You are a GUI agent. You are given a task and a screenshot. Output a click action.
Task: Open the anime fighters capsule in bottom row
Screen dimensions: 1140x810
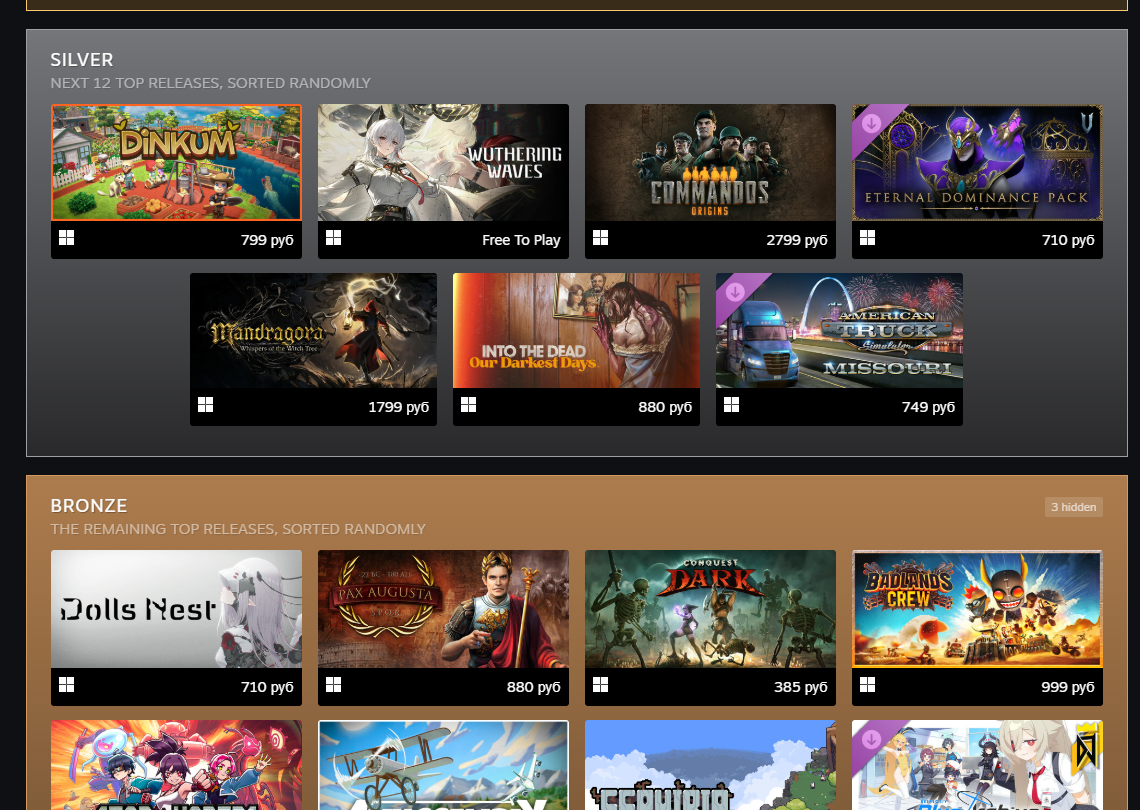coord(176,765)
